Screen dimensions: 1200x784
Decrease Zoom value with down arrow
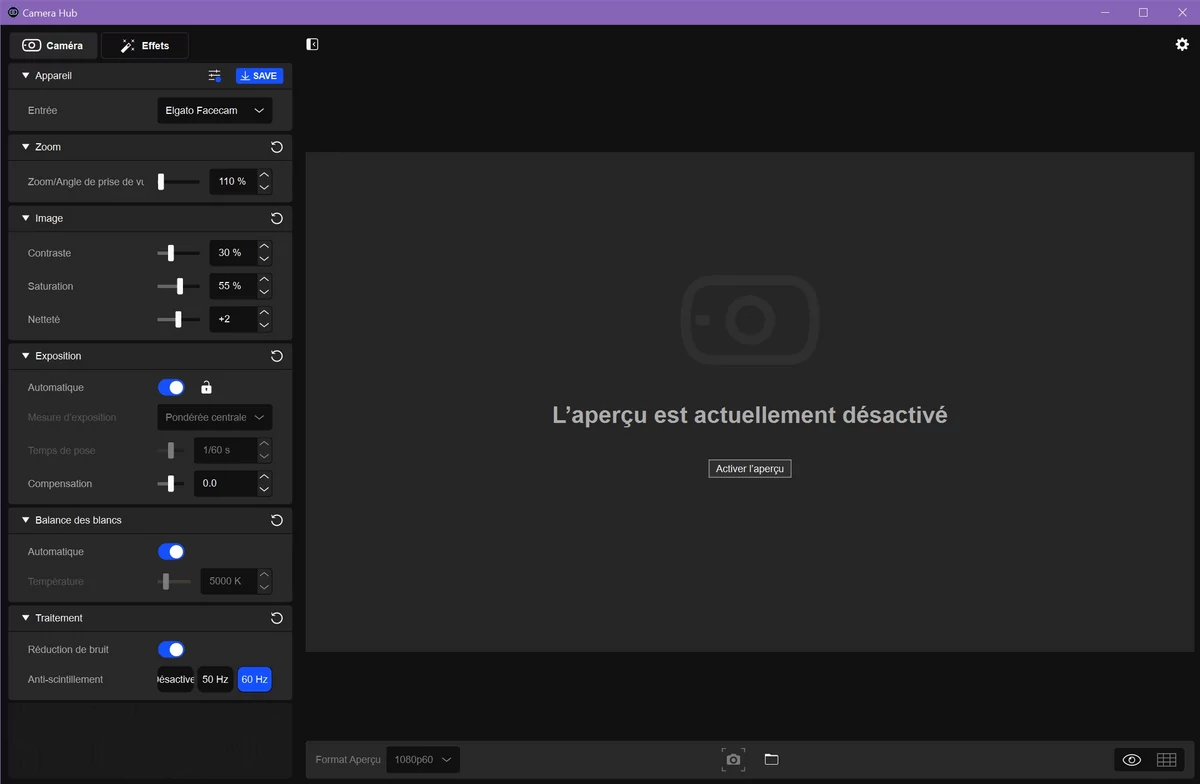pyautogui.click(x=264, y=188)
